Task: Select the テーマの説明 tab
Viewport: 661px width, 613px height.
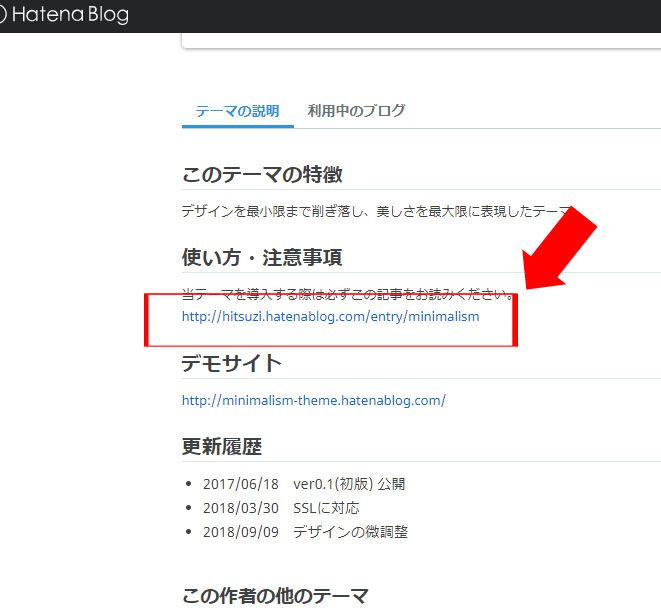Action: click(x=237, y=111)
